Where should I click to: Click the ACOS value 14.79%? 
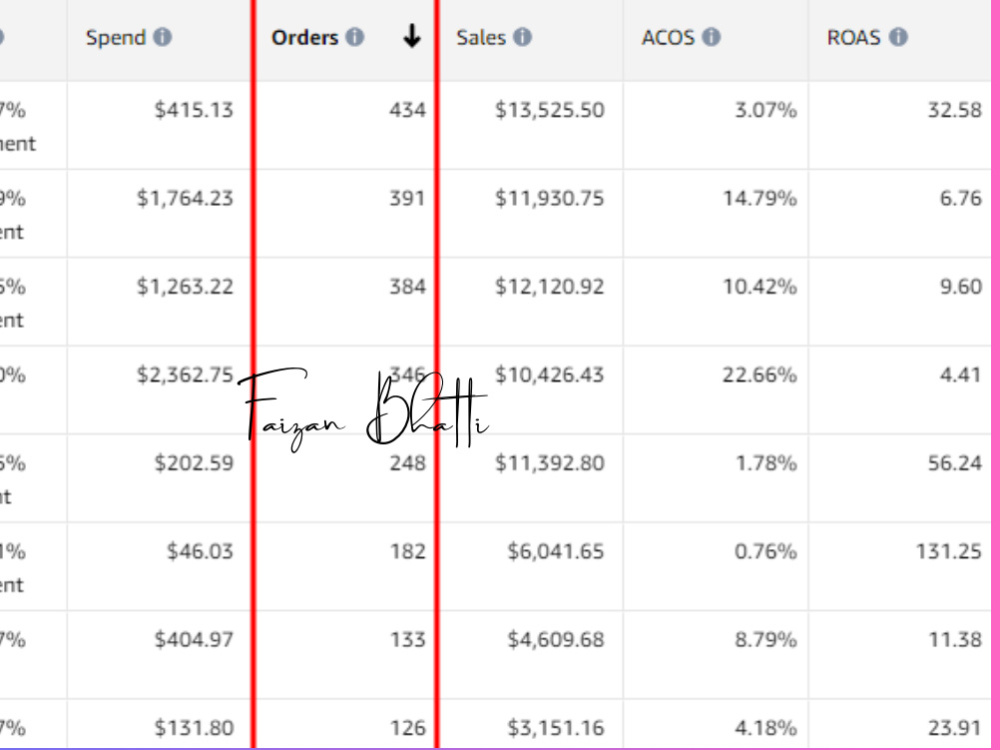[x=760, y=198]
